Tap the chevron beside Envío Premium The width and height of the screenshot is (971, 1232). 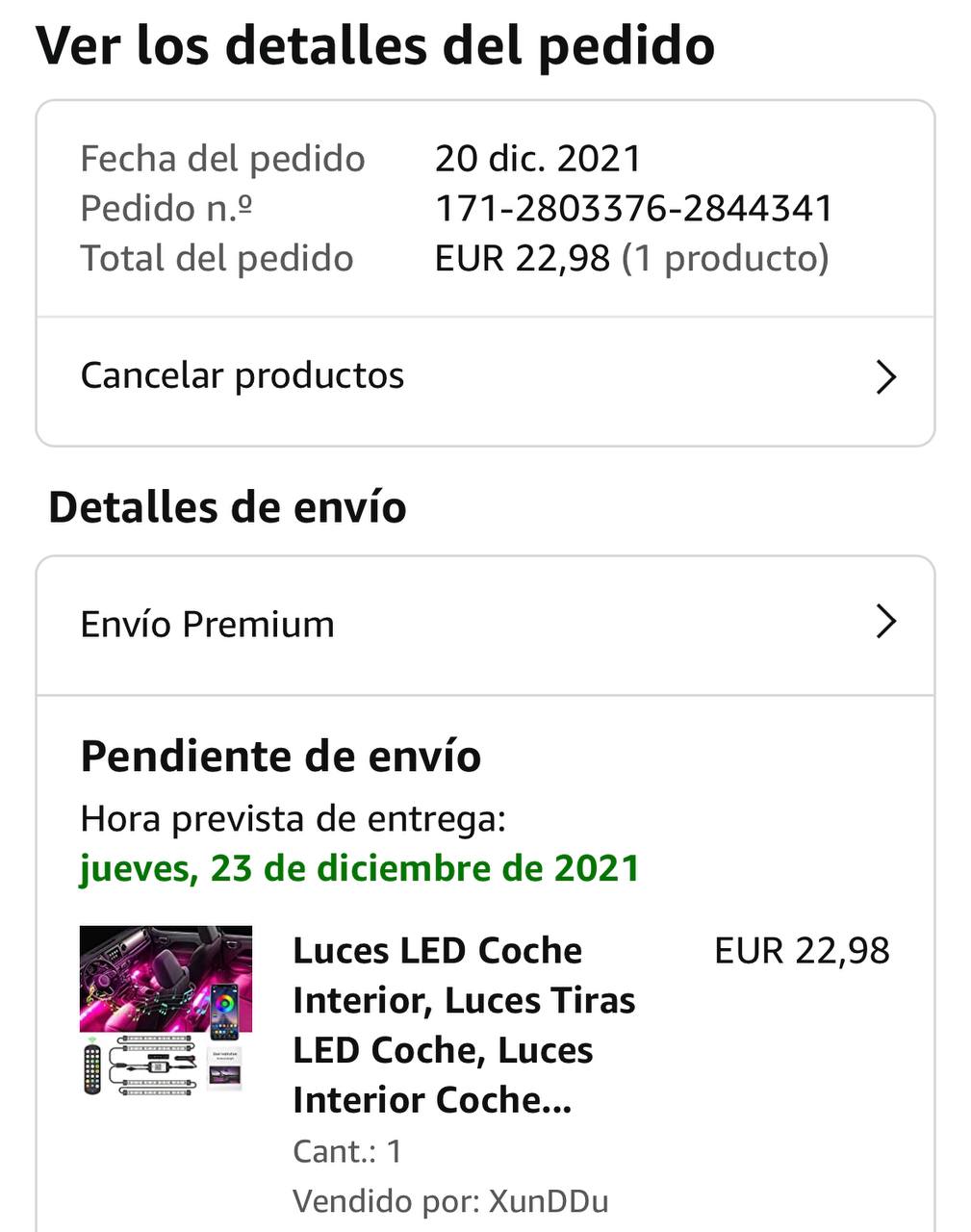[x=886, y=622]
